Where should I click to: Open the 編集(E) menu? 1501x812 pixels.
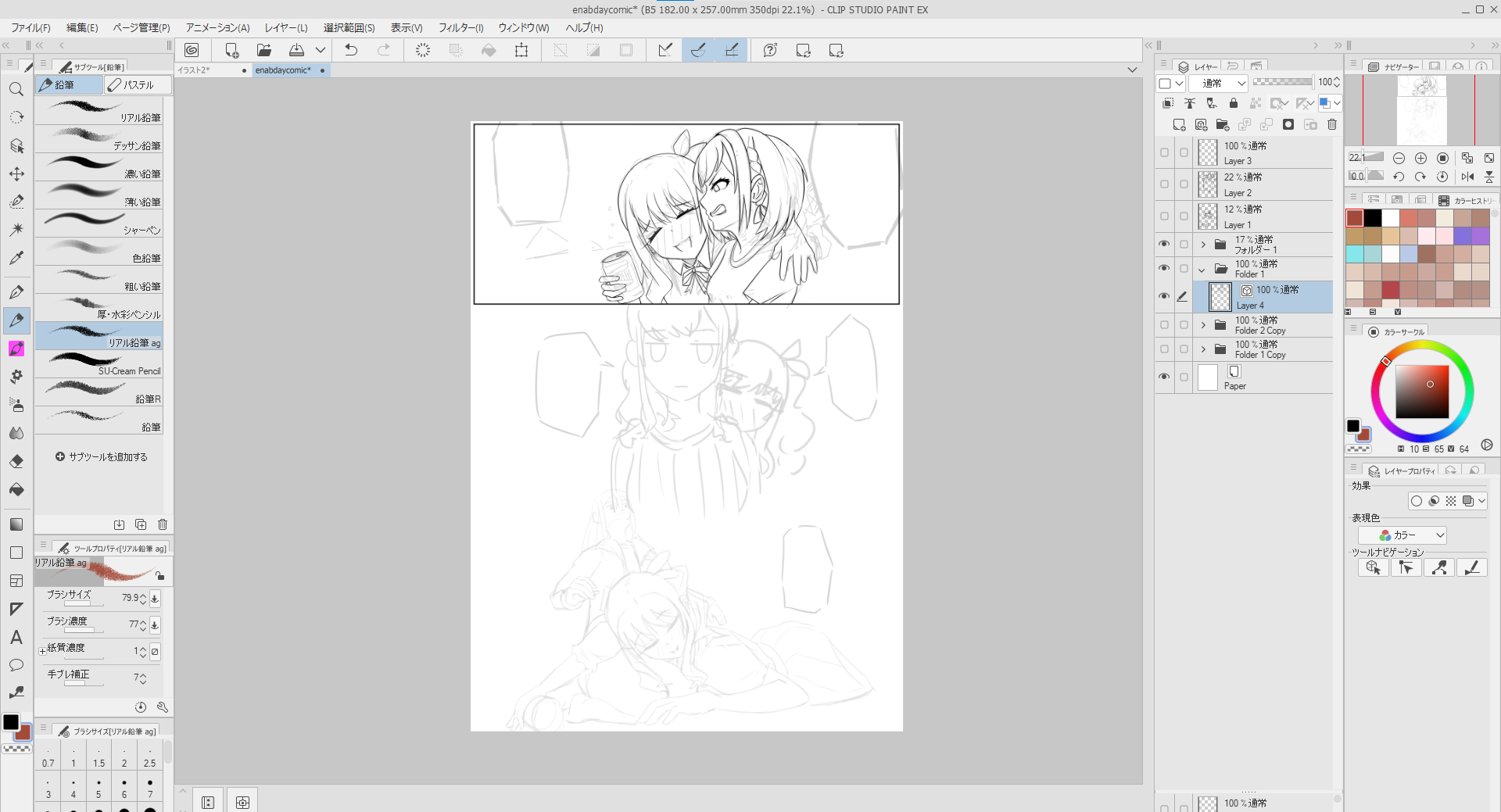click(82, 27)
